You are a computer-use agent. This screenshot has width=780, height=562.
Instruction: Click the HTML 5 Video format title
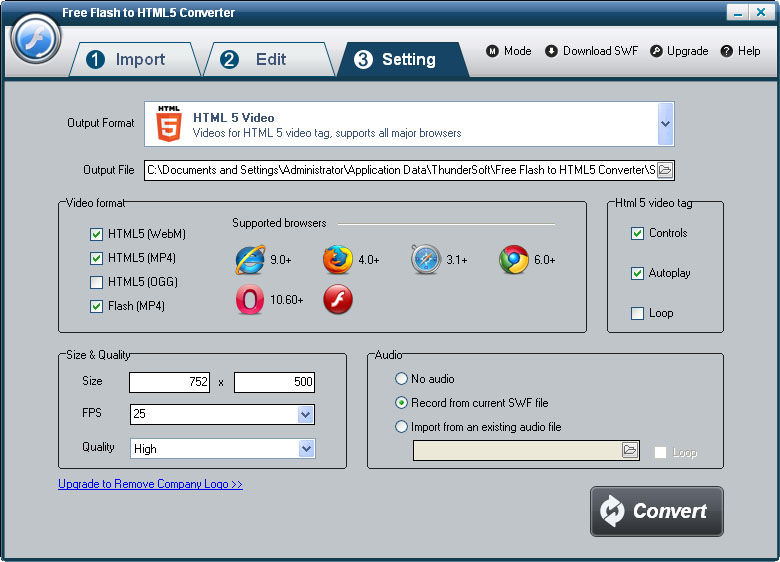pyautogui.click(x=234, y=118)
